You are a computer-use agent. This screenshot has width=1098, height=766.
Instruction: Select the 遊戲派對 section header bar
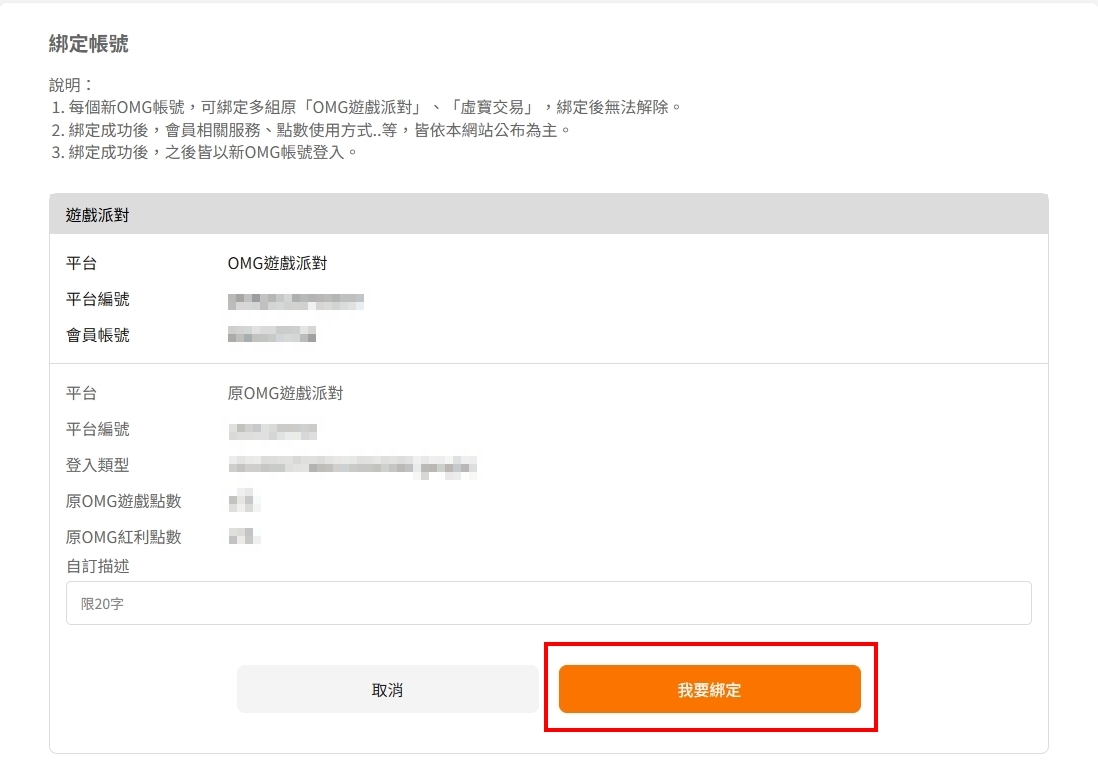tap(548, 214)
